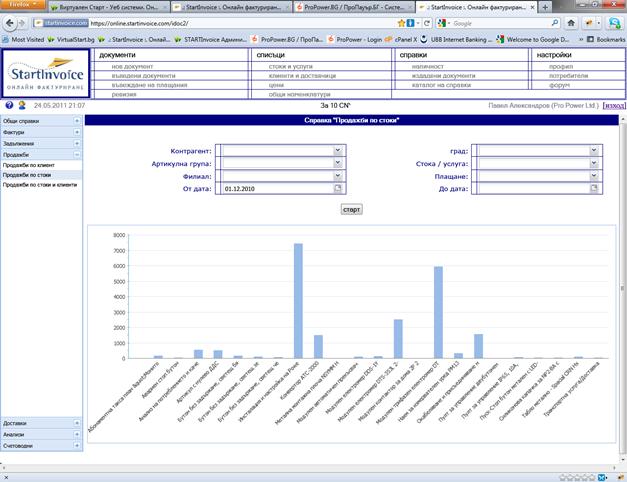Open a new tab with the plus button
The height and width of the screenshot is (482, 627).
(545, 7)
